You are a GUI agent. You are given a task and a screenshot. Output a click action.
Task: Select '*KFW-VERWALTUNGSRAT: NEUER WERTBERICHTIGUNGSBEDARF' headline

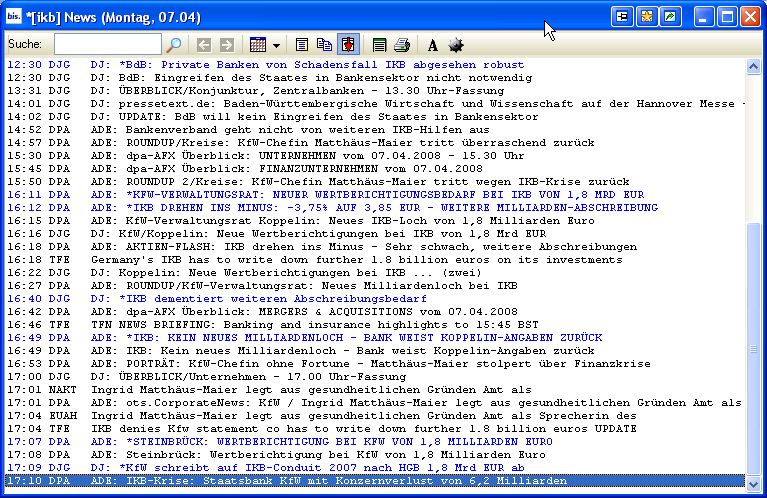tap(375, 195)
